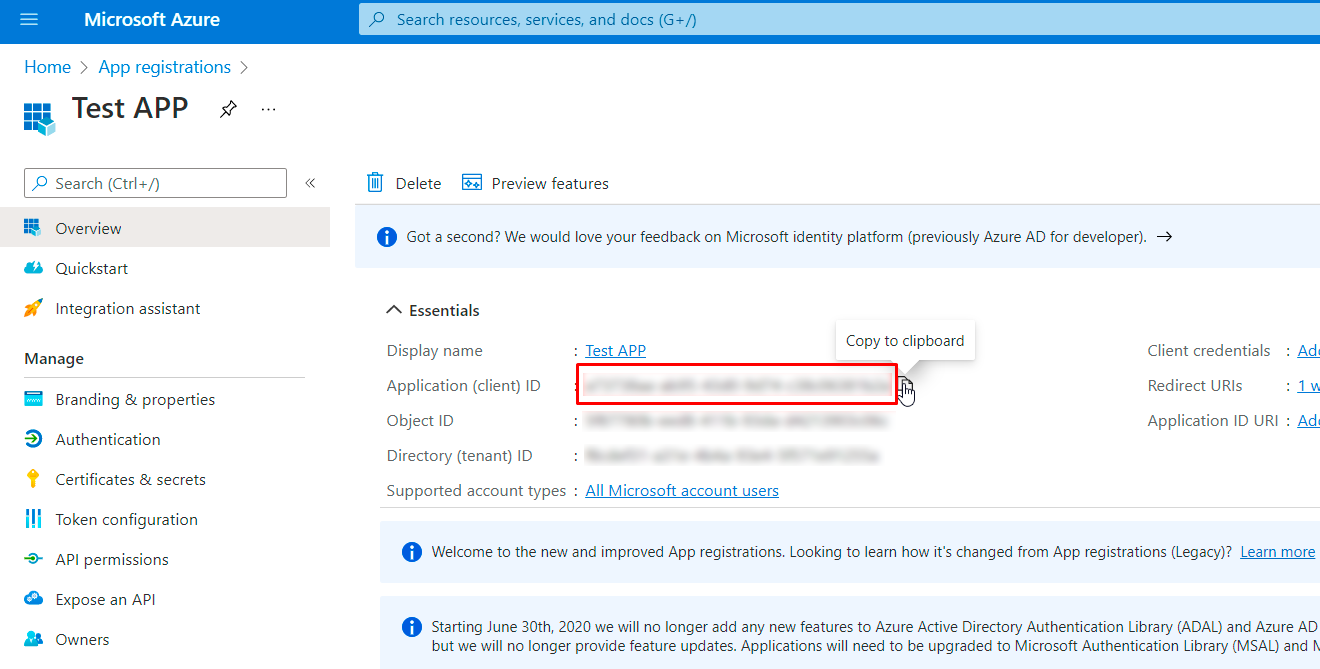Click the Microsoft Azure logo text
The height and width of the screenshot is (669, 1320).
point(152,20)
